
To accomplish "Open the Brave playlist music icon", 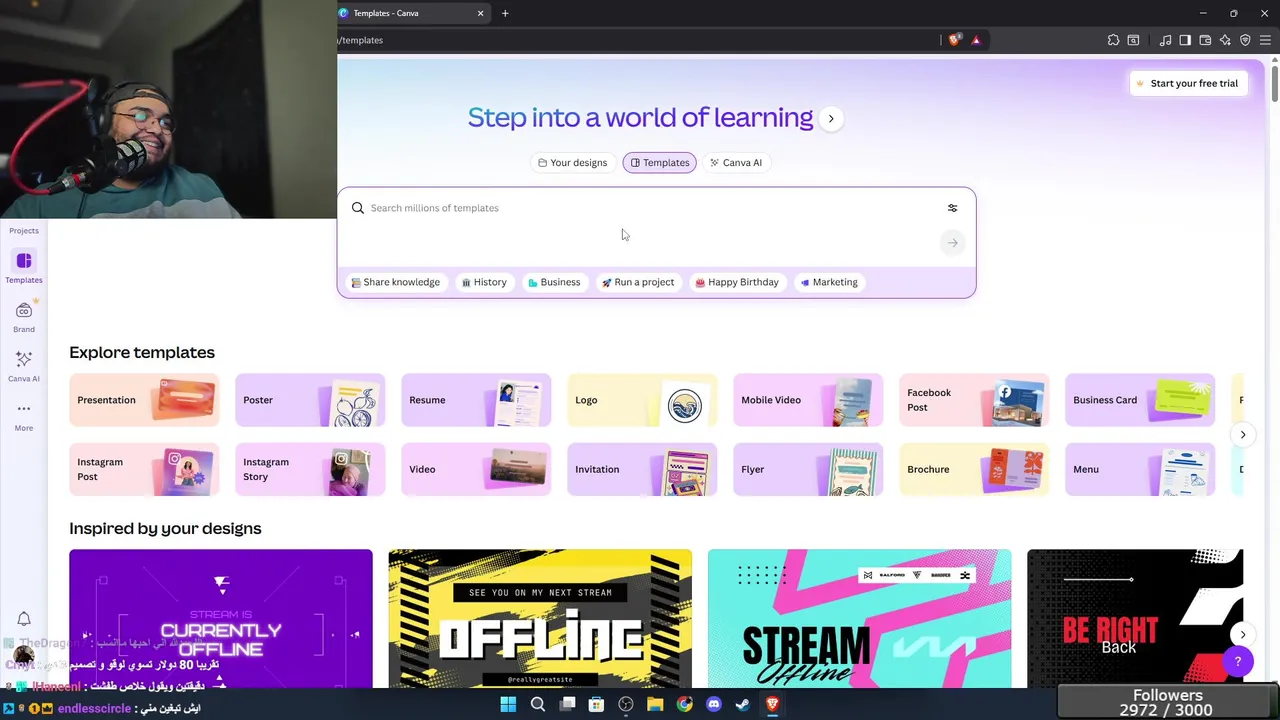I will (x=1165, y=40).
